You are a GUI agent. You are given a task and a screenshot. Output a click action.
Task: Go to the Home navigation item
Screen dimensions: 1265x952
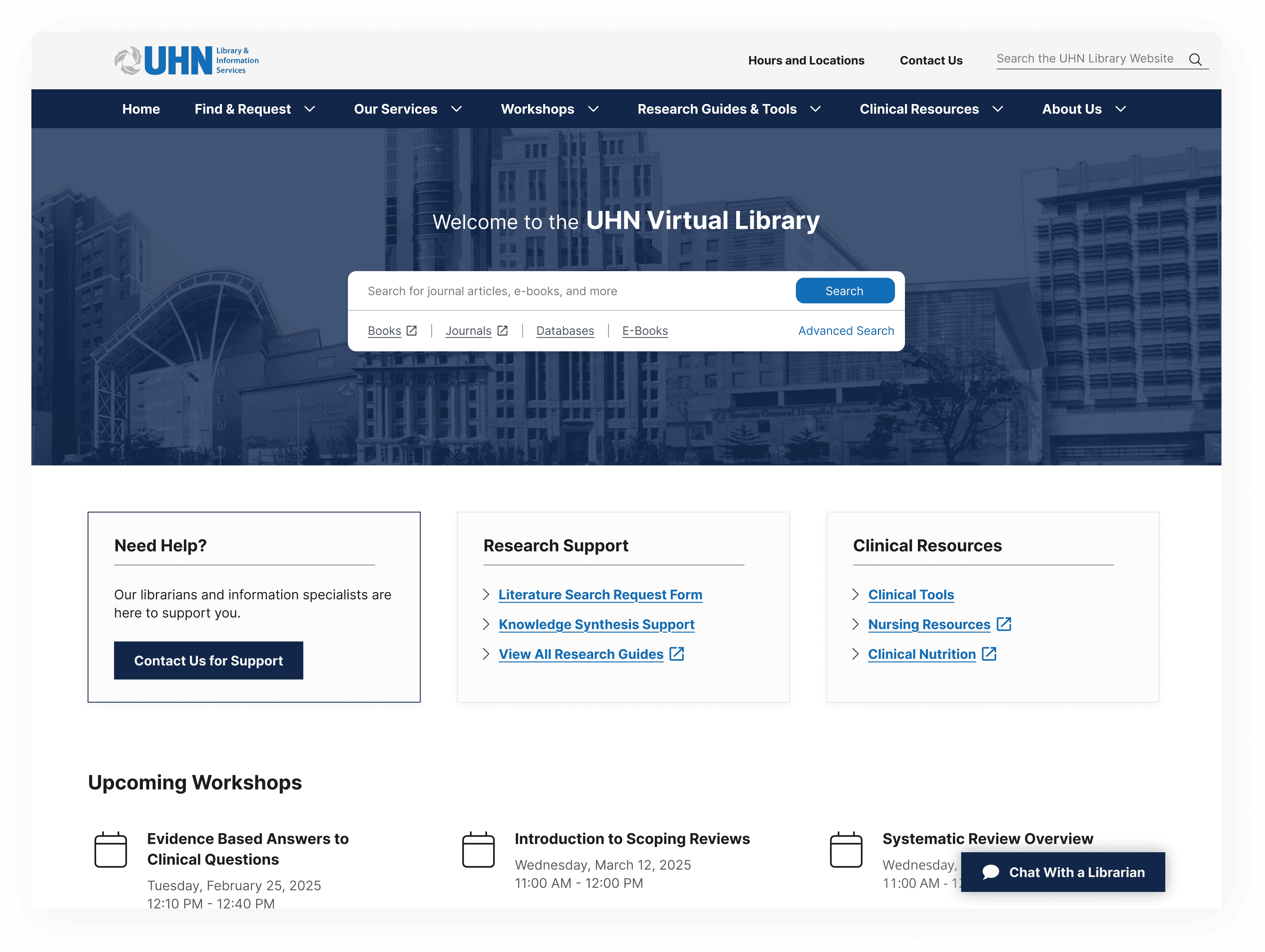141,109
